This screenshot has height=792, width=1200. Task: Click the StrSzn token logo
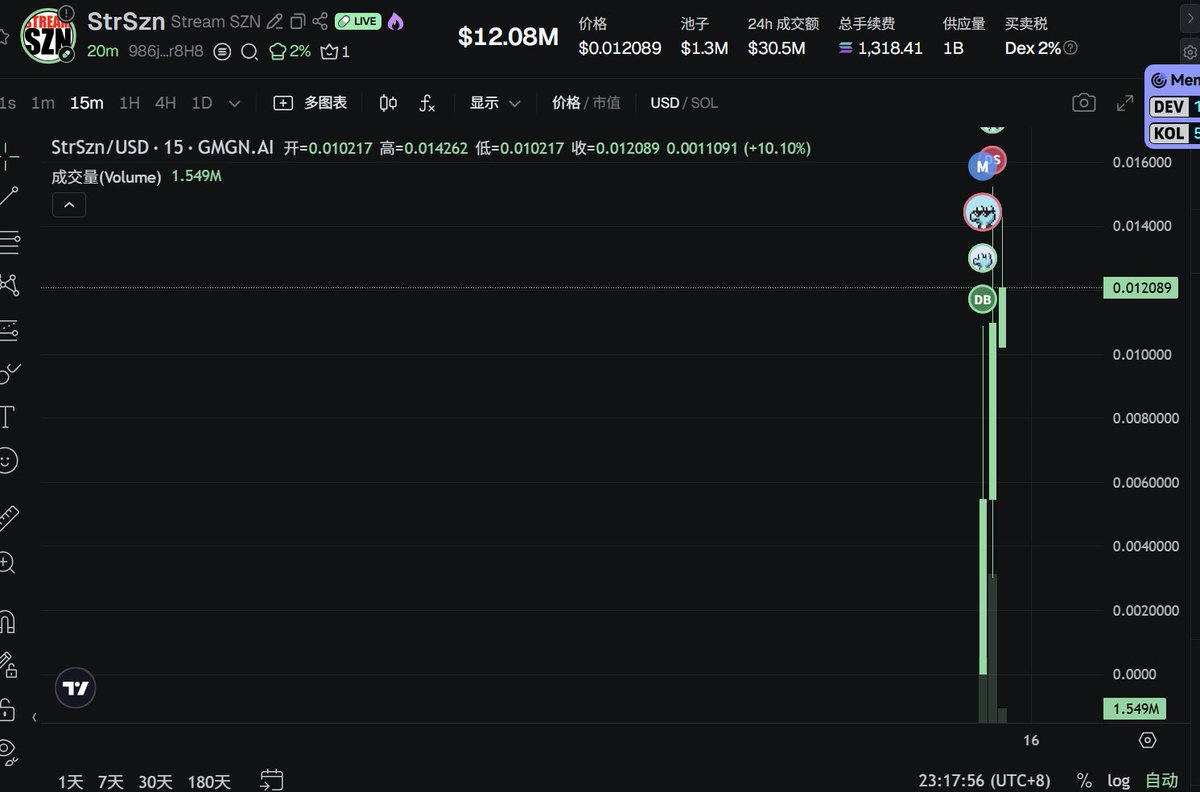point(48,36)
